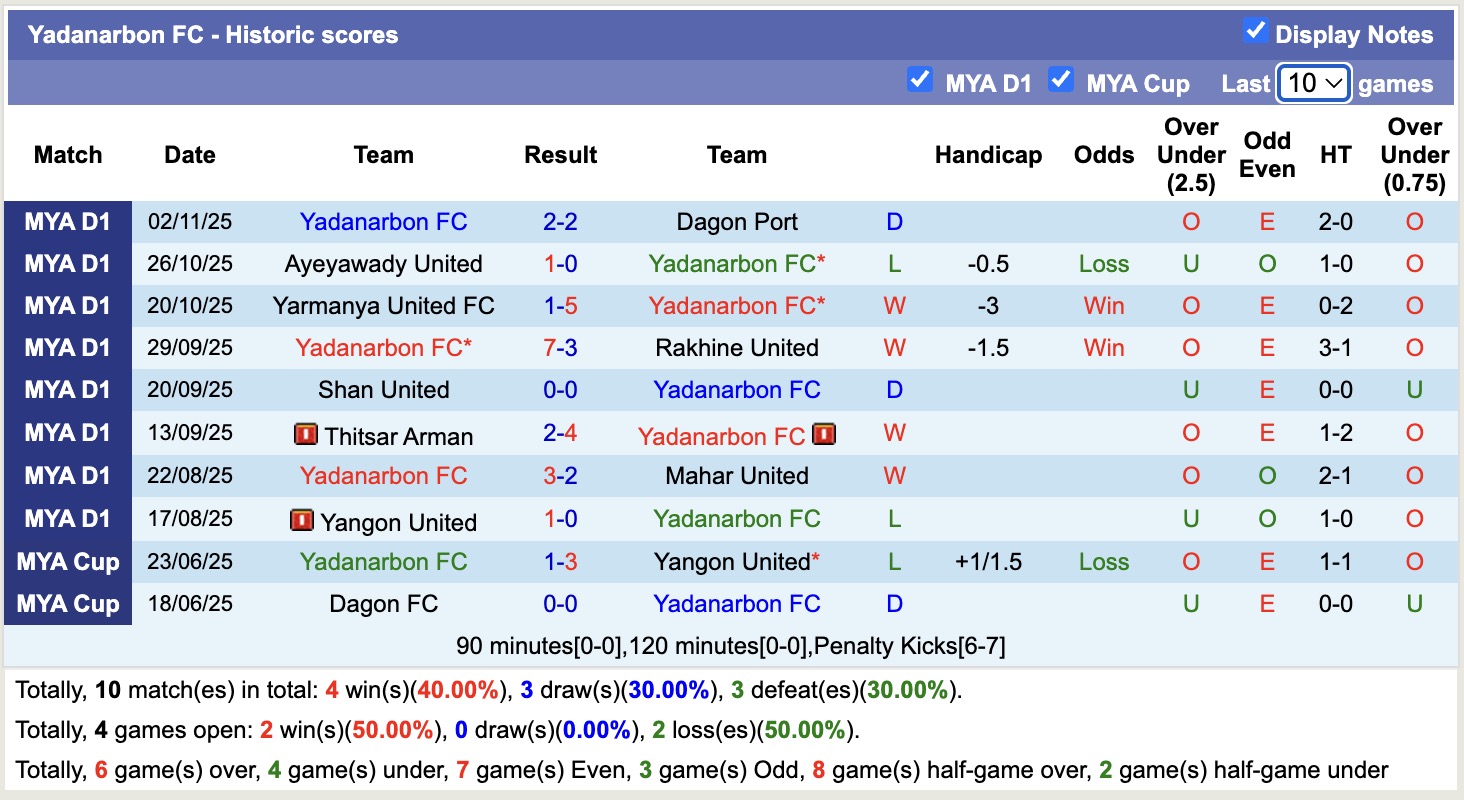
Task: Open Shan United team link
Action: click(383, 390)
